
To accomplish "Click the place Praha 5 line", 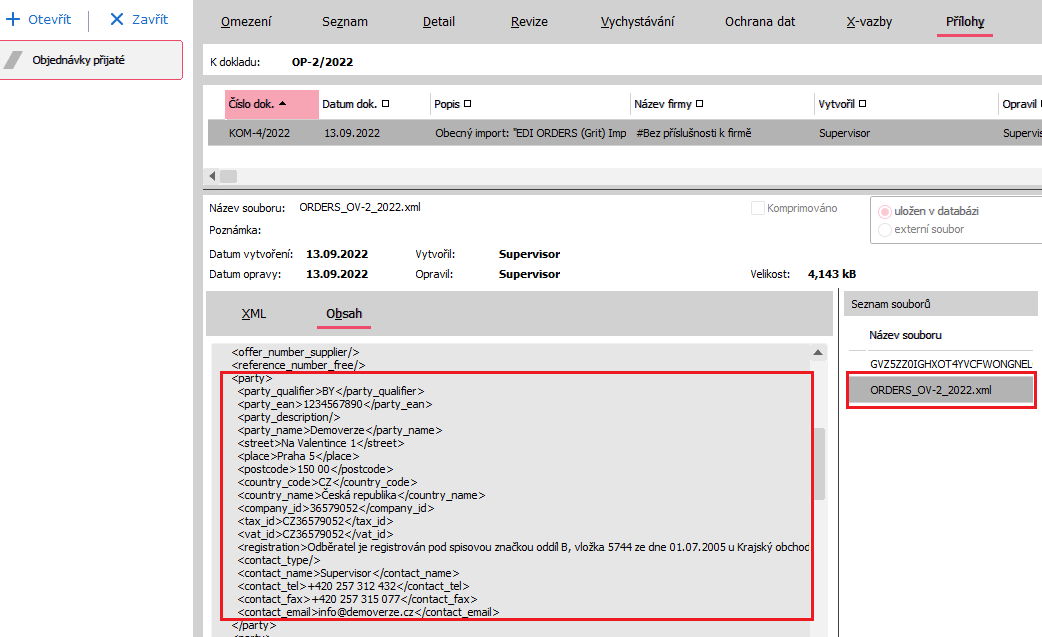I will [298, 456].
